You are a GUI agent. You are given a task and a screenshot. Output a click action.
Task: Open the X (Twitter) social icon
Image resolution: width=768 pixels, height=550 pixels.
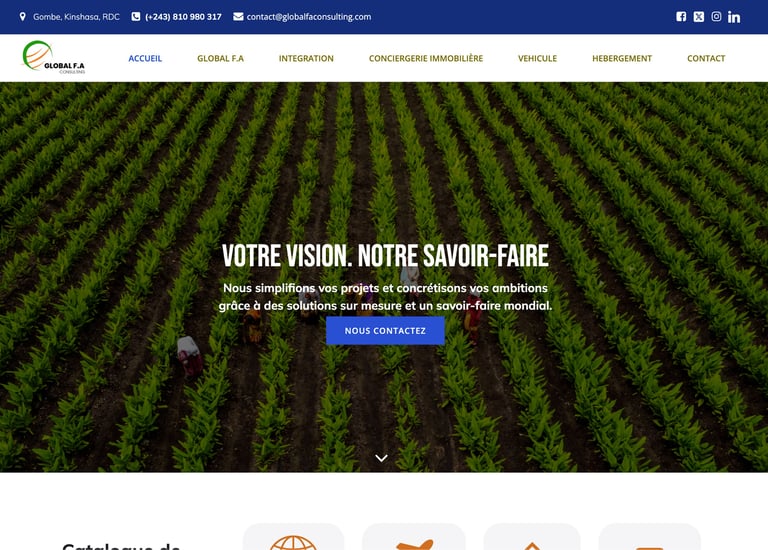click(699, 17)
